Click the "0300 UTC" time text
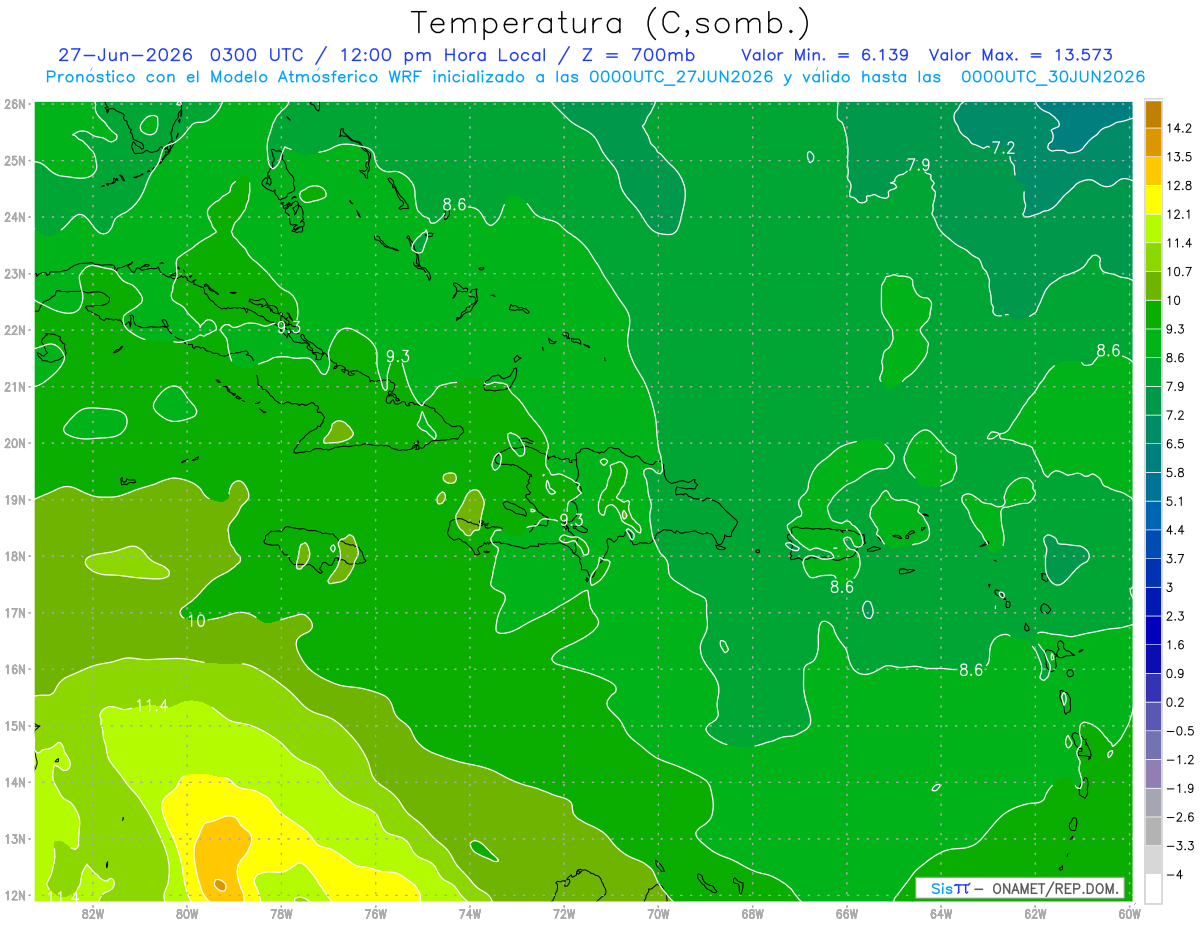Image resolution: width=1200 pixels, height=927 pixels. pos(256,55)
